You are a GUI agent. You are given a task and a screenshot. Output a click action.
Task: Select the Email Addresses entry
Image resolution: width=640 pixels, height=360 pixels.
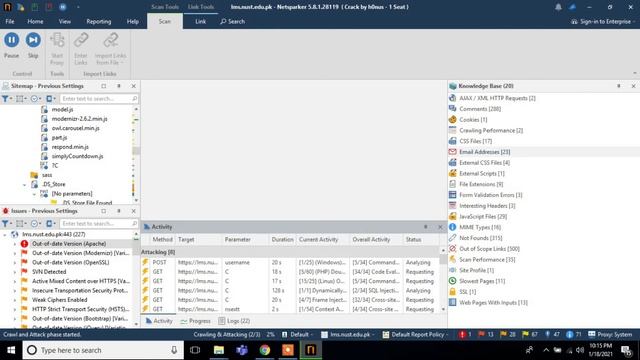tap(484, 152)
